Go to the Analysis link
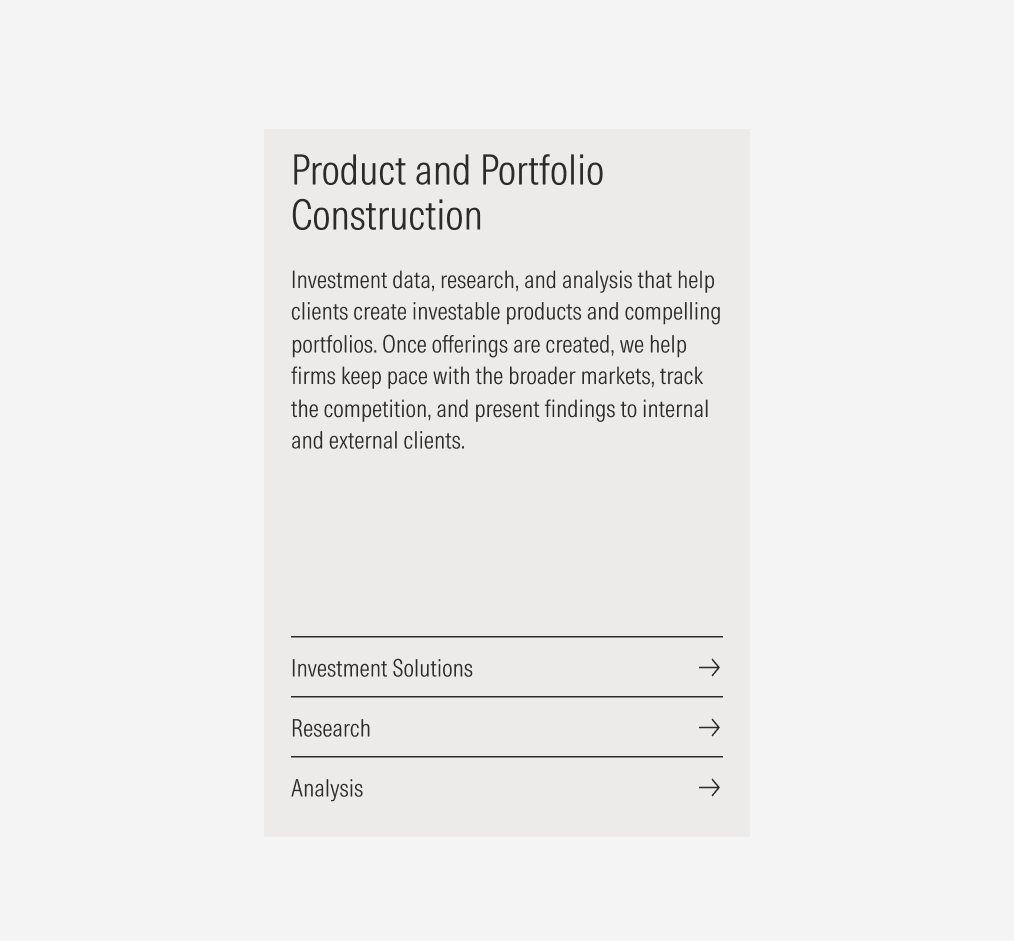 (x=327, y=788)
